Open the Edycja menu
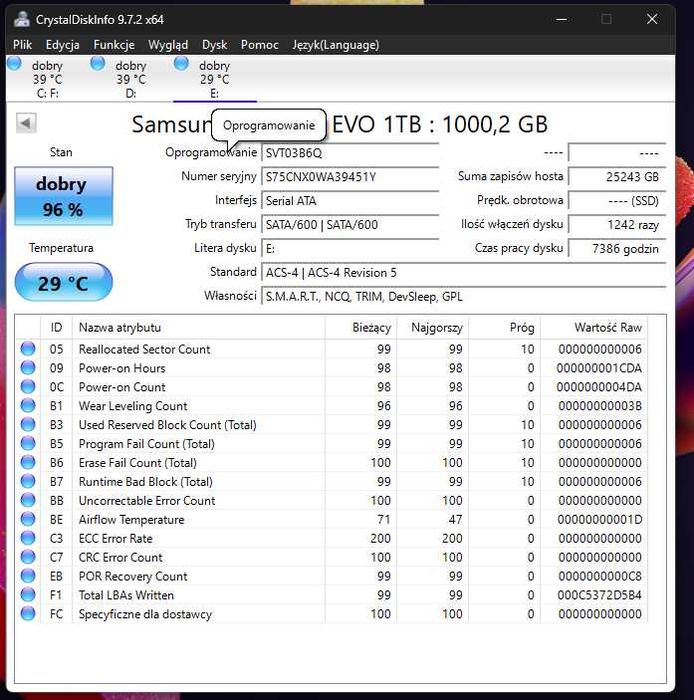 coord(62,45)
